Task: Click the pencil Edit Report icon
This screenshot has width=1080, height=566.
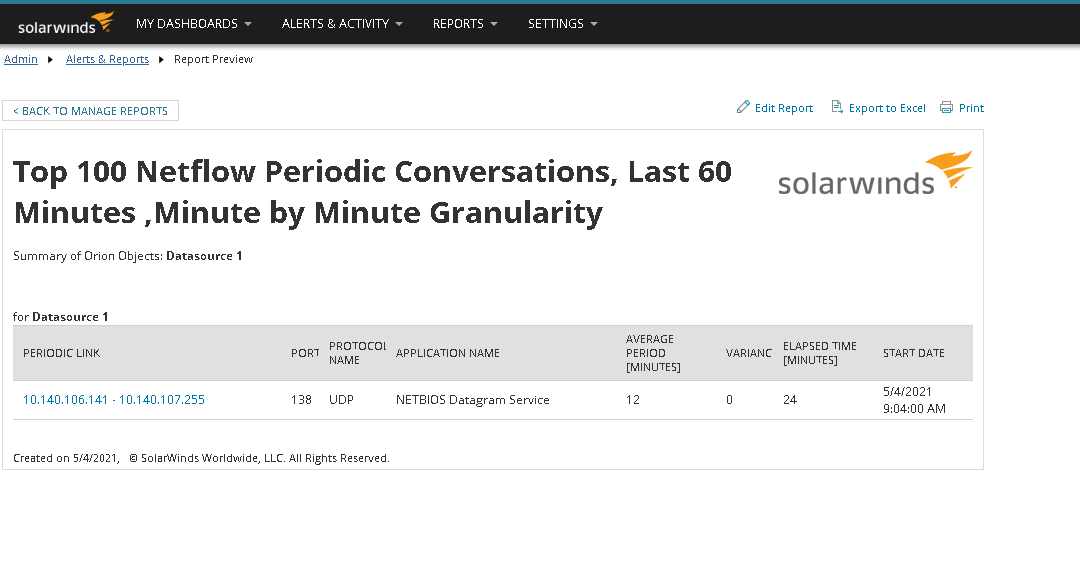Action: click(743, 107)
